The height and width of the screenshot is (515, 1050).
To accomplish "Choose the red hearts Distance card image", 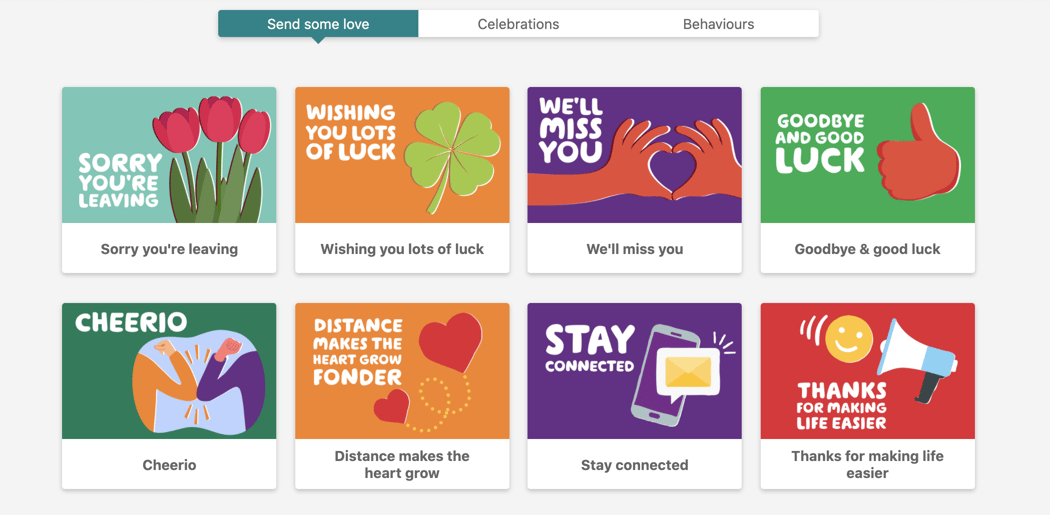I will [x=402, y=371].
